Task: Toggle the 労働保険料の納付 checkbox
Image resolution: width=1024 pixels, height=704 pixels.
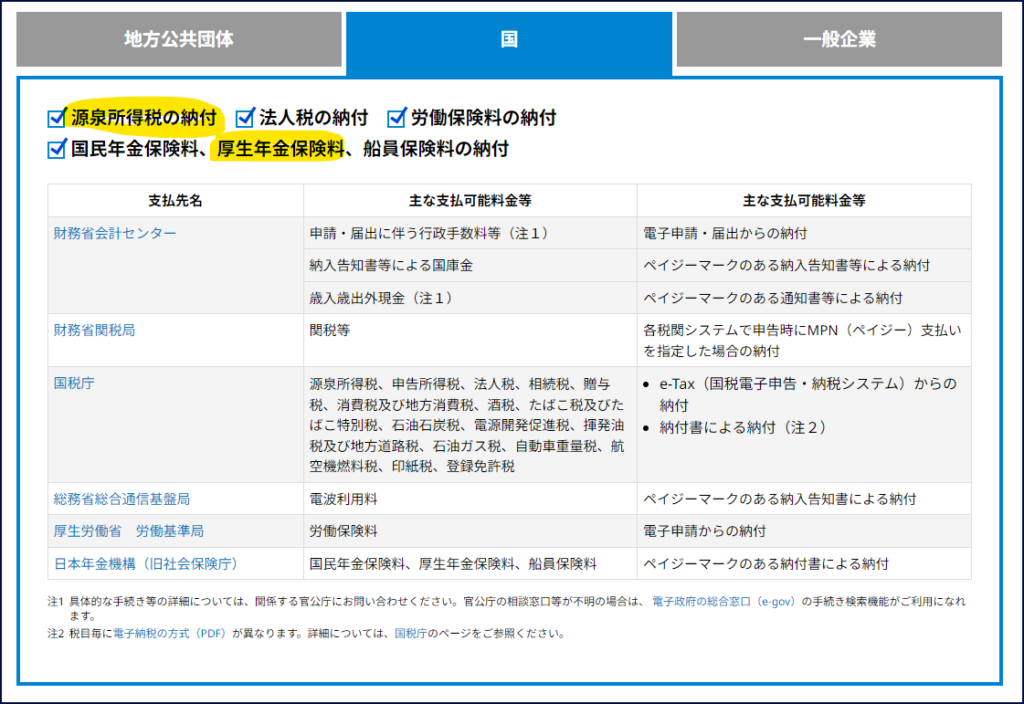Action: tap(397, 118)
